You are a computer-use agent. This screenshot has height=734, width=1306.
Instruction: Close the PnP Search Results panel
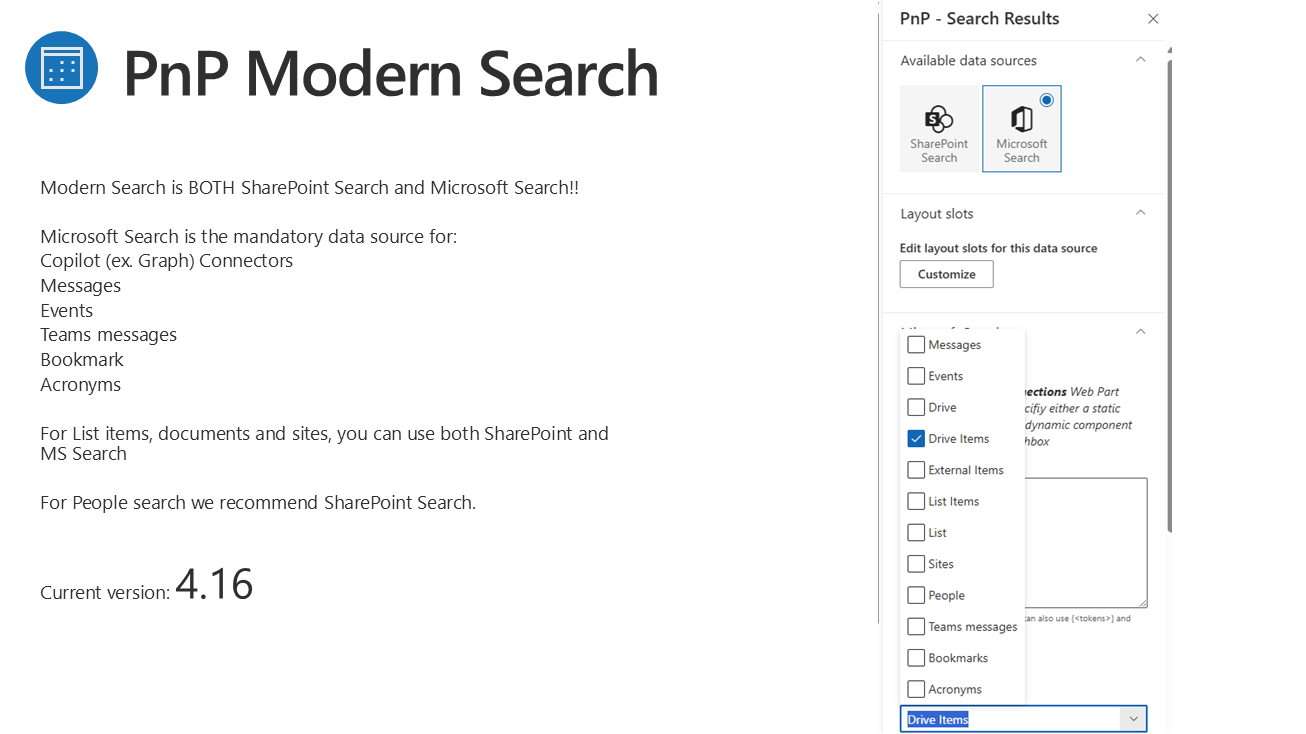click(x=1153, y=19)
